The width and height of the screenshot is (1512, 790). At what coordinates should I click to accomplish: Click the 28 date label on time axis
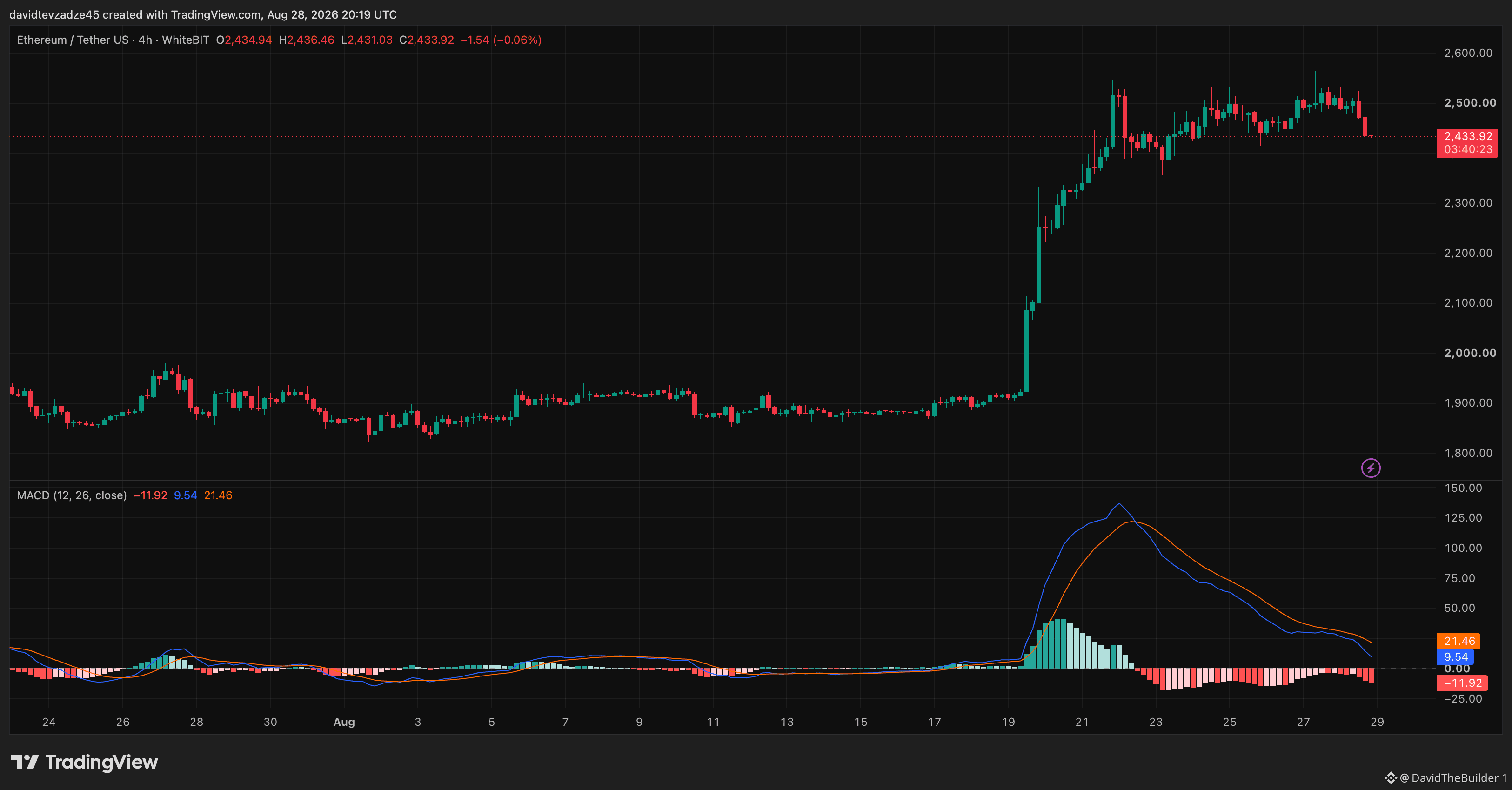coord(197,722)
